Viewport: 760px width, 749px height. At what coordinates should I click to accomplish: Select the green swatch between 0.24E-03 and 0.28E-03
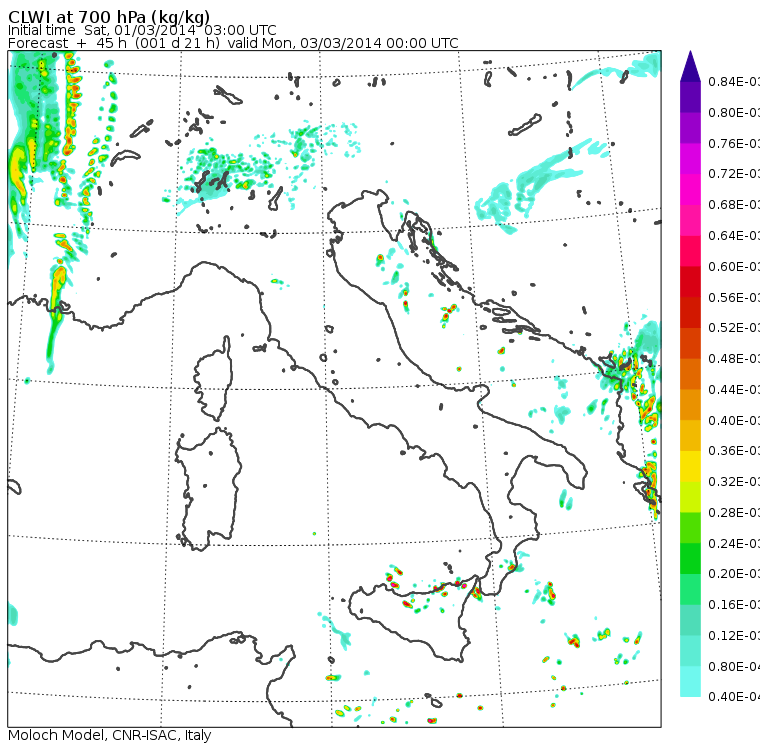tap(691, 528)
